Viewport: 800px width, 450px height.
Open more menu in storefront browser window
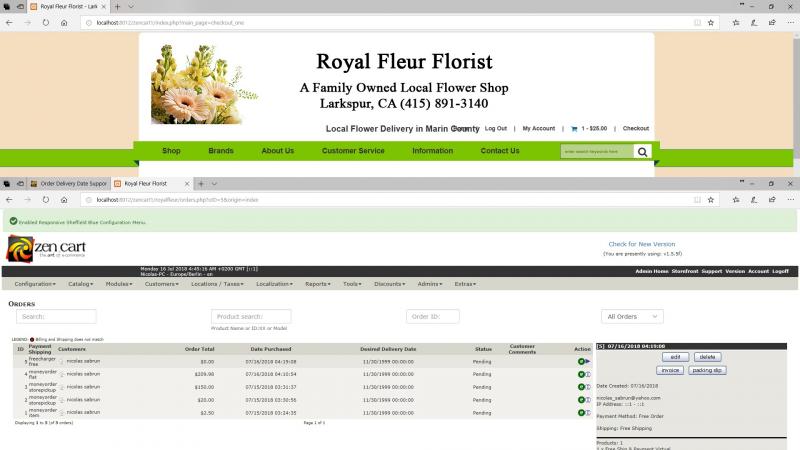(x=790, y=22)
